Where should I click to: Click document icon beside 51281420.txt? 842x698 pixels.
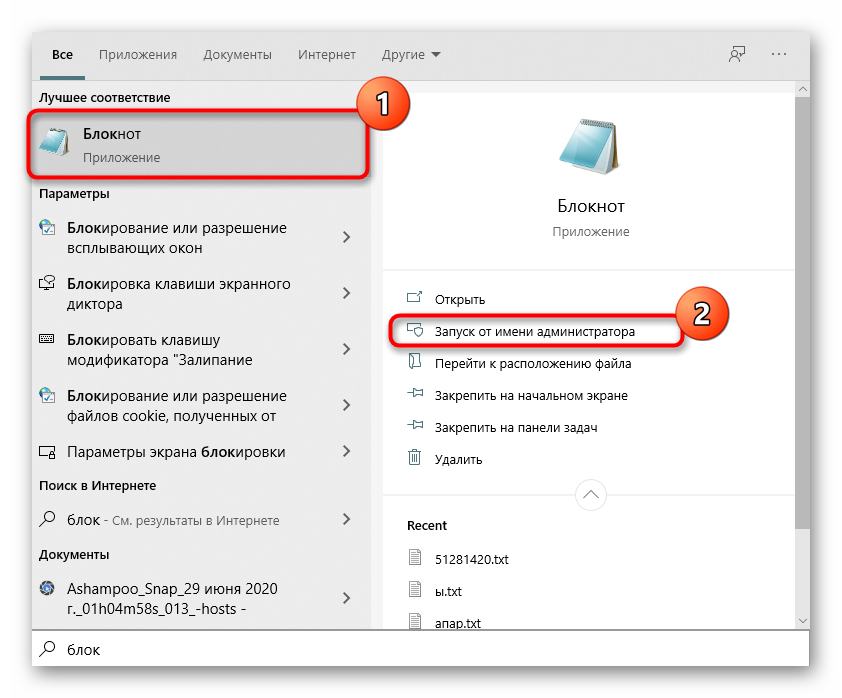tap(415, 557)
